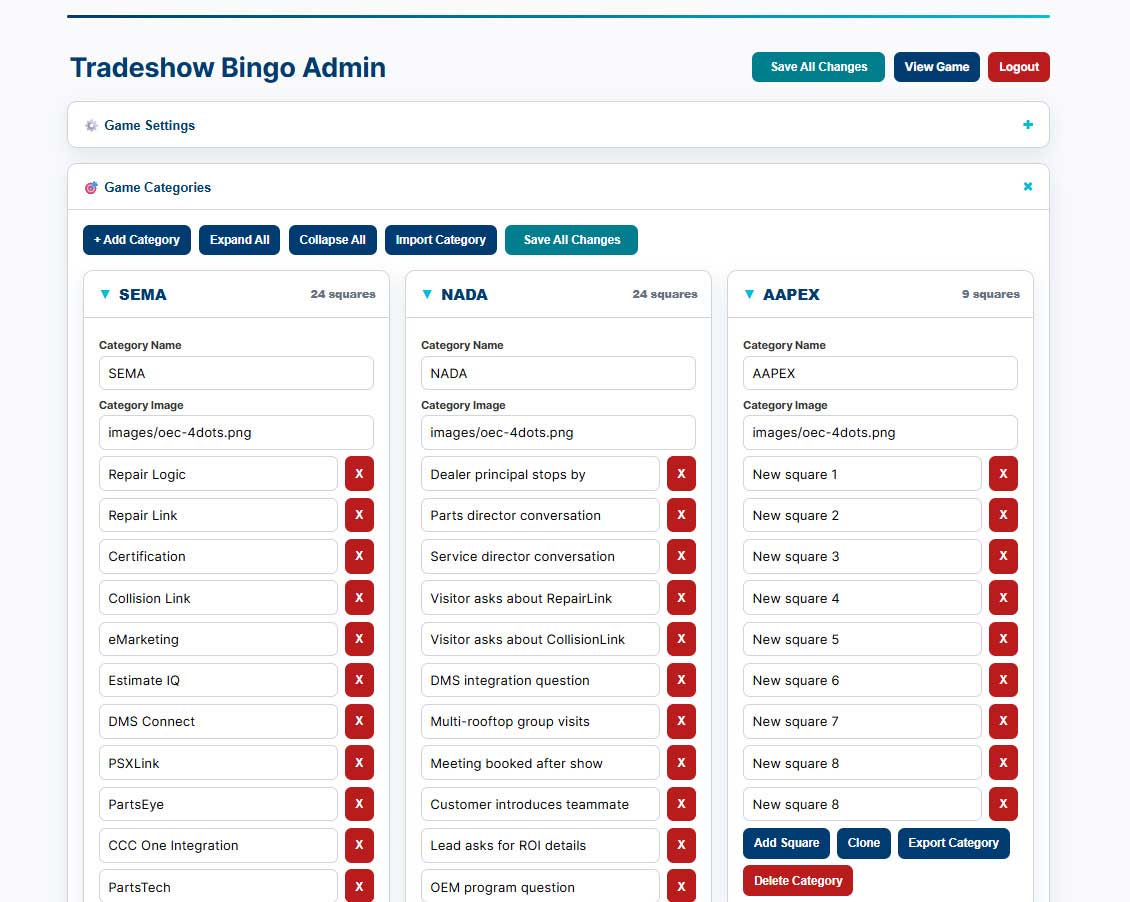Click Expand All categories
The height and width of the screenshot is (902, 1130).
coord(239,239)
